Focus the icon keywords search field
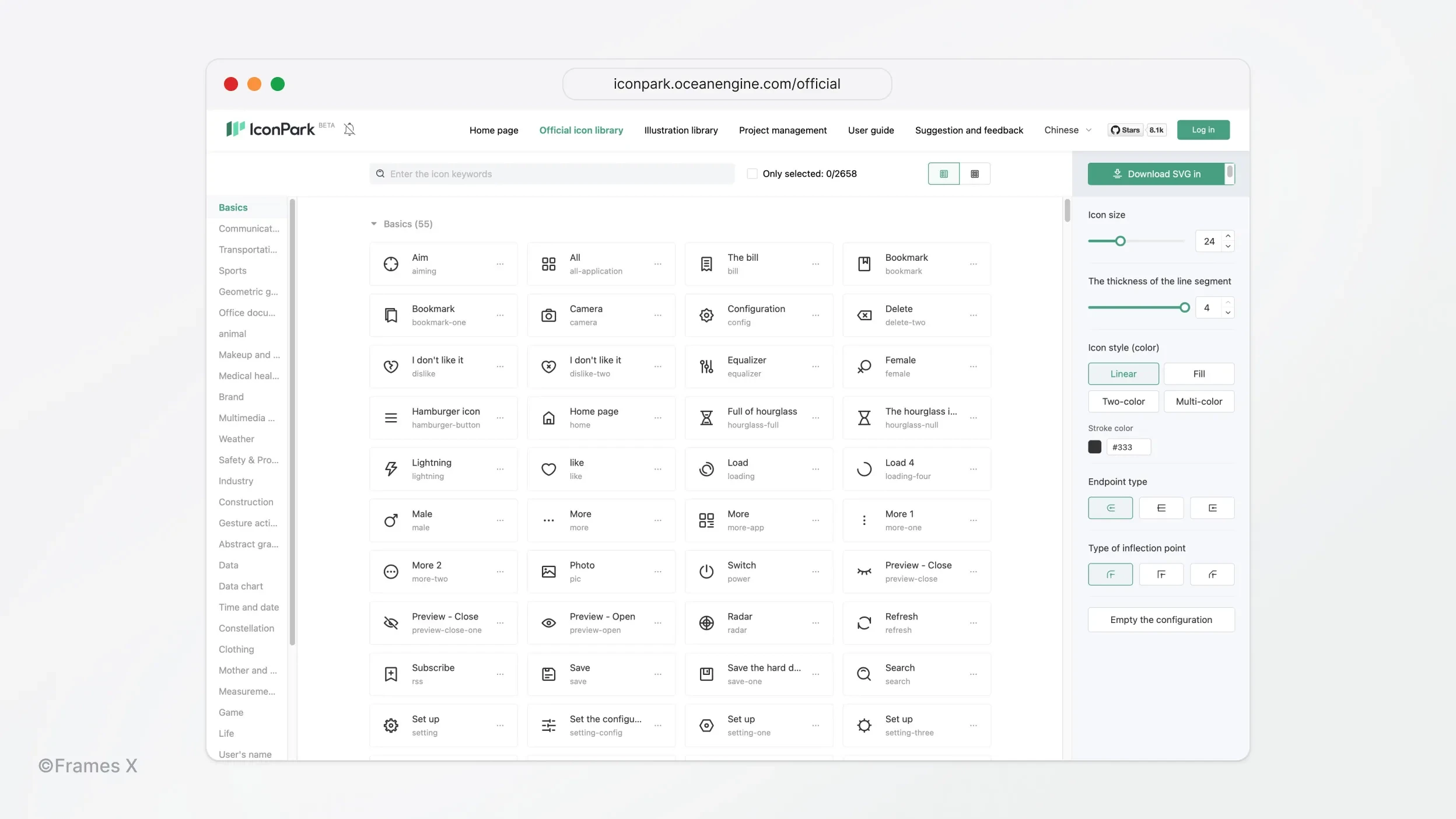Image resolution: width=1456 pixels, height=819 pixels. [x=552, y=174]
